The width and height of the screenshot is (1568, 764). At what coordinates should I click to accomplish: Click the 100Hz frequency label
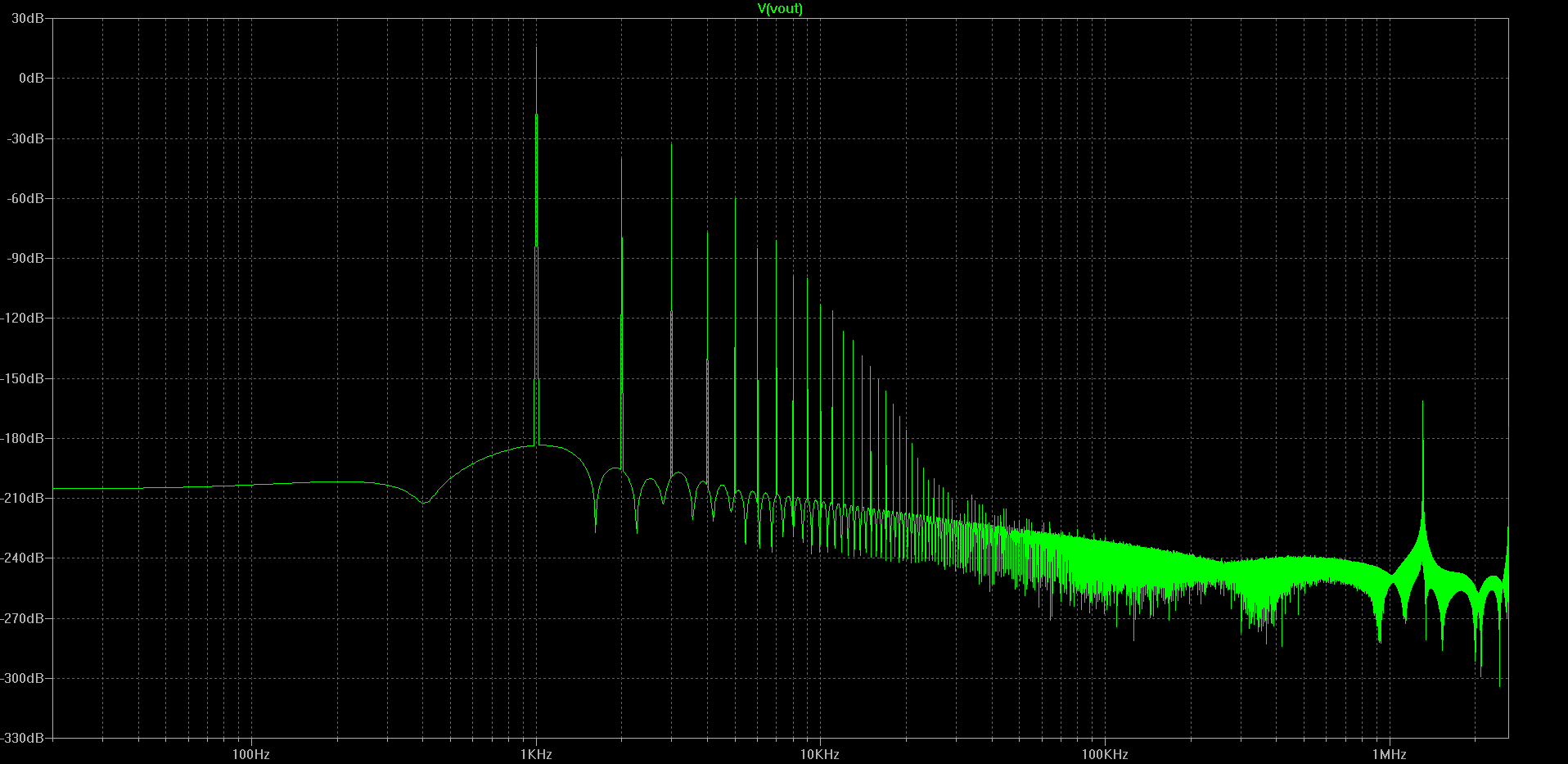click(x=251, y=754)
